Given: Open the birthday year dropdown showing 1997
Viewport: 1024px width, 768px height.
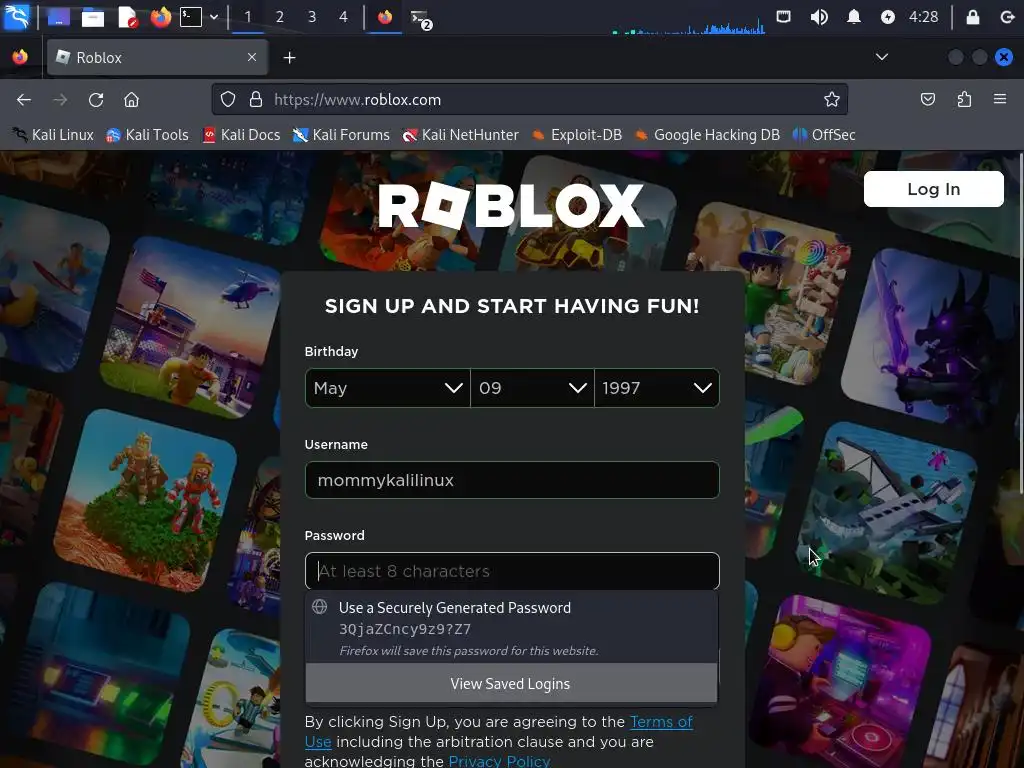Looking at the screenshot, I should [657, 388].
